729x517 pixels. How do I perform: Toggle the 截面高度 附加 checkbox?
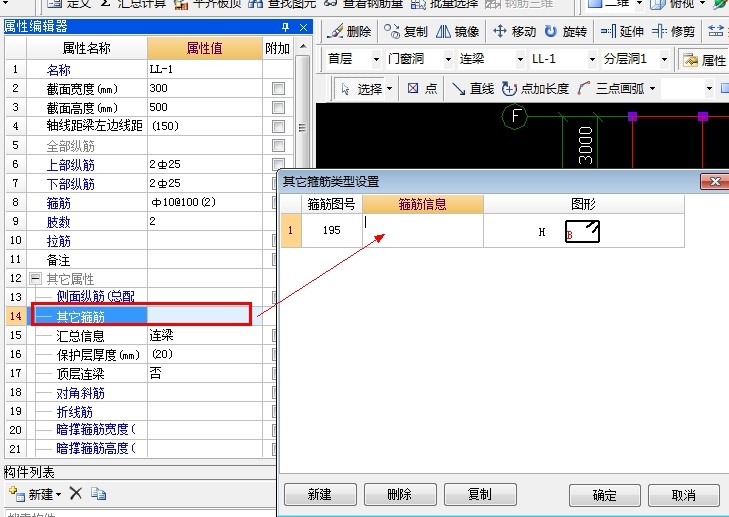click(x=278, y=107)
